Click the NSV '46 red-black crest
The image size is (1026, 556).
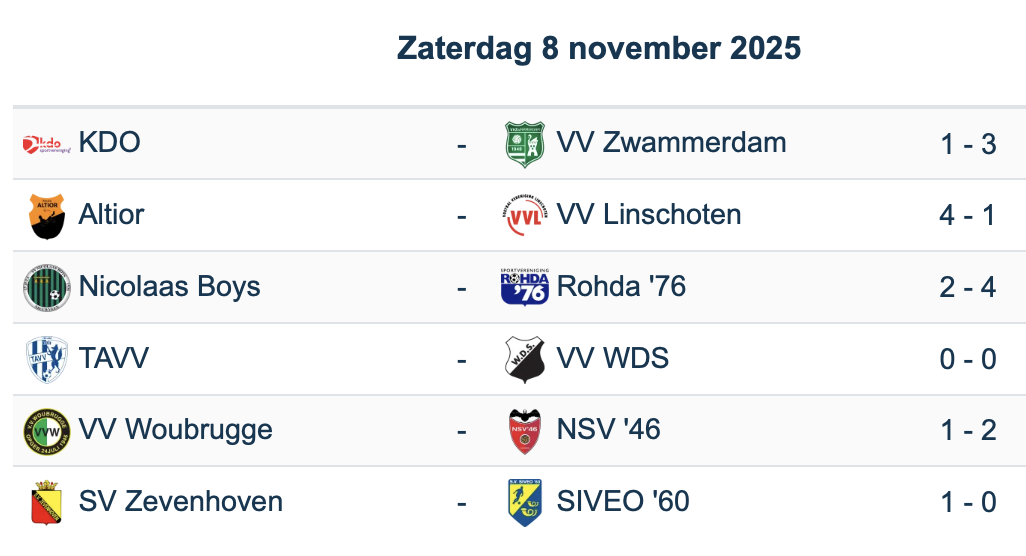click(524, 431)
